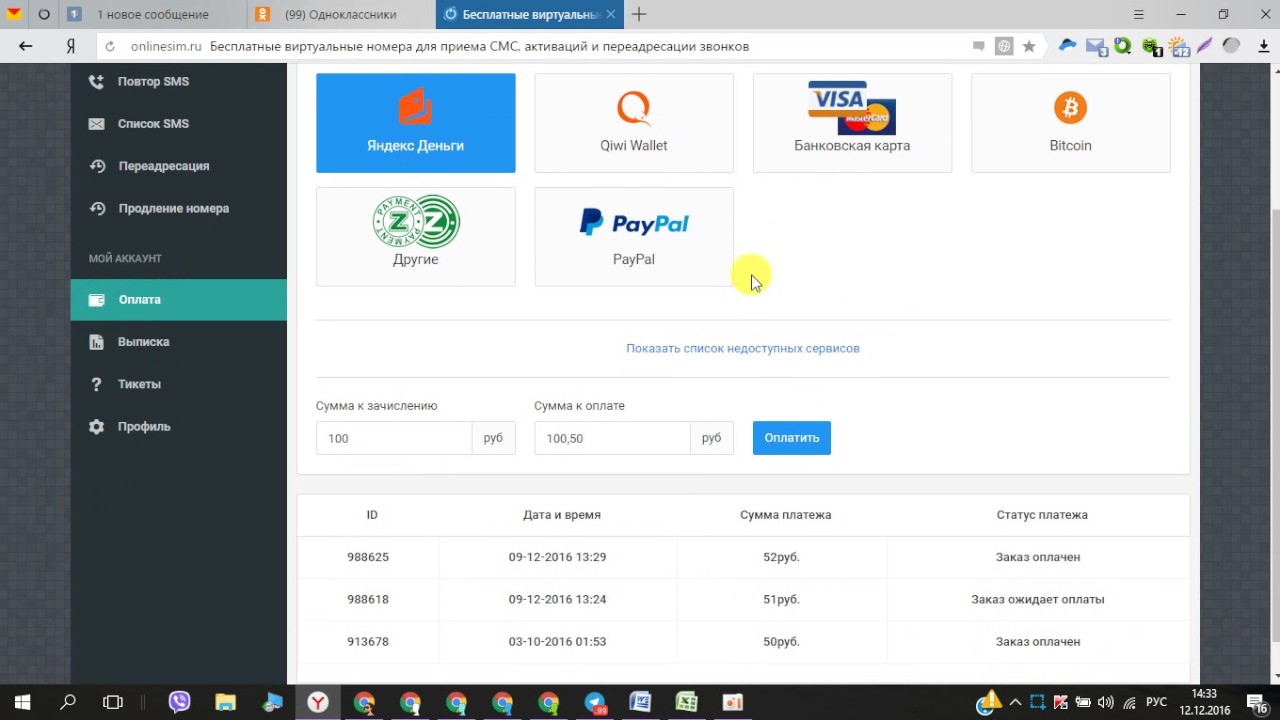Click payment ID 988625 in table
The width and height of the screenshot is (1280, 720).
click(x=368, y=557)
